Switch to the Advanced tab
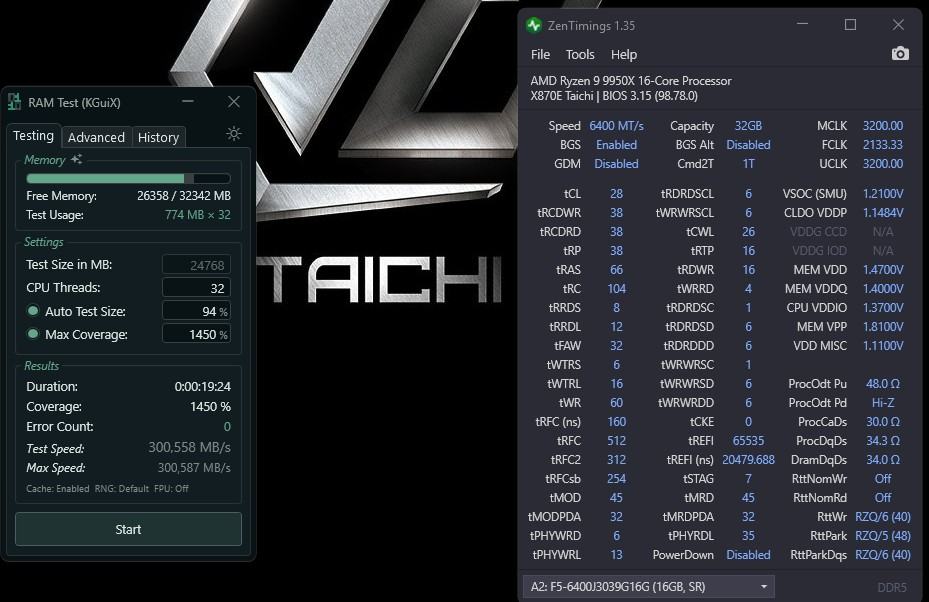Viewport: 929px width, 602px height. pos(96,137)
